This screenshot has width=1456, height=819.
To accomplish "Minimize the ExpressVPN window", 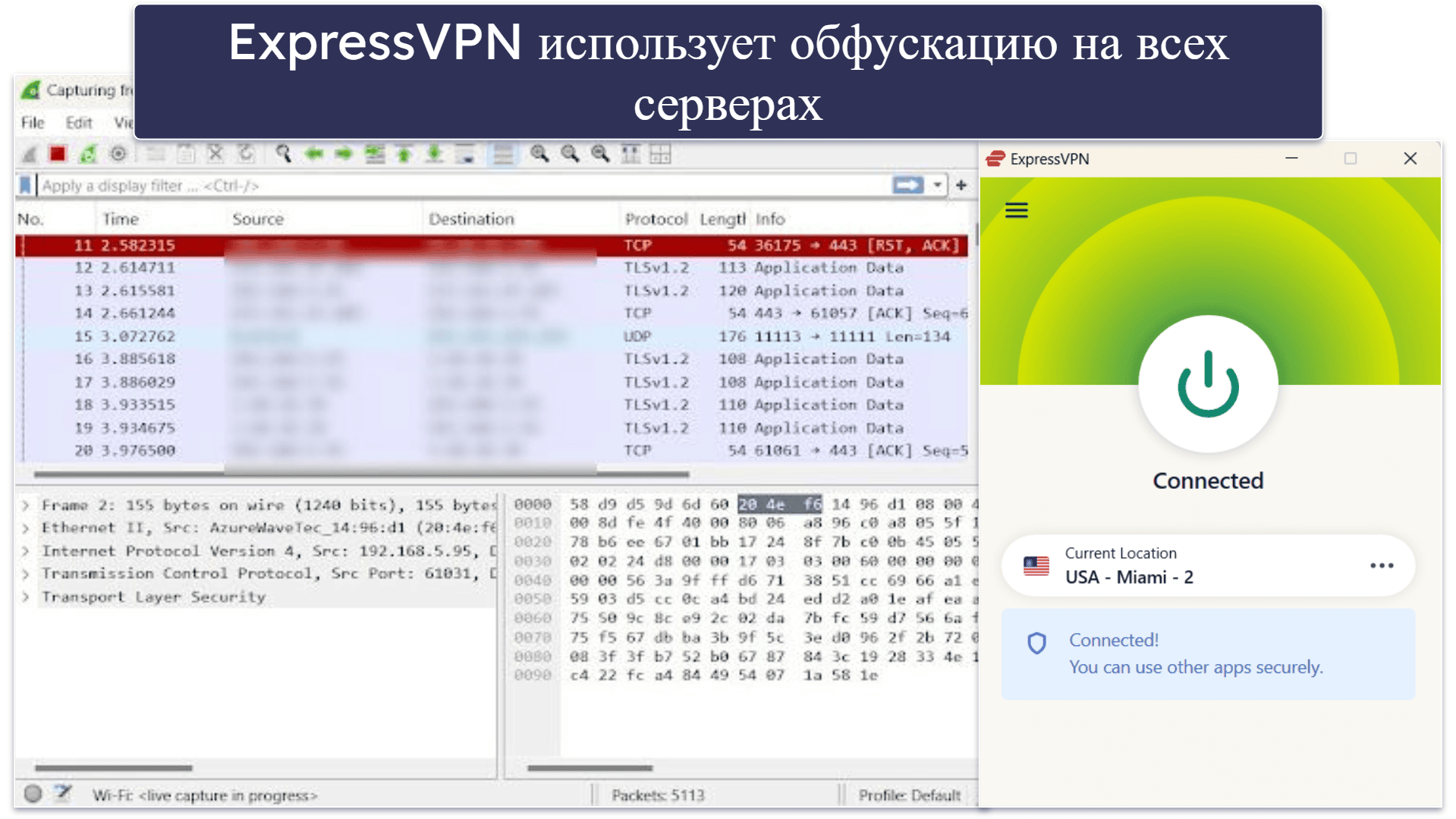I will pyautogui.click(x=1291, y=159).
